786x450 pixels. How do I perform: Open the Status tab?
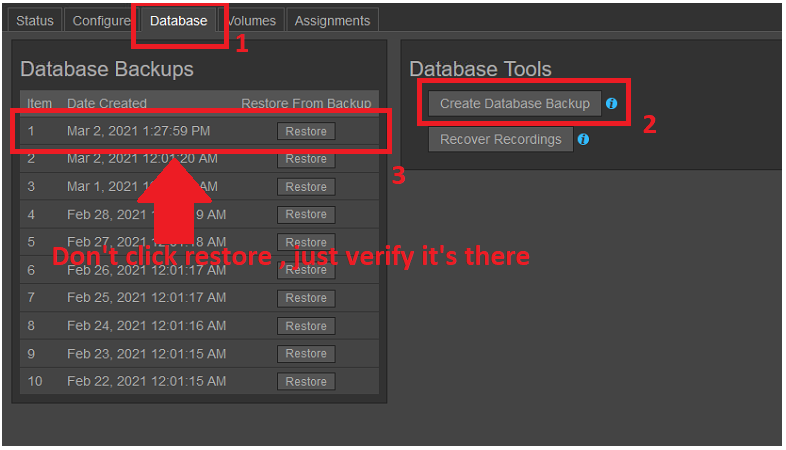pyautogui.click(x=35, y=20)
